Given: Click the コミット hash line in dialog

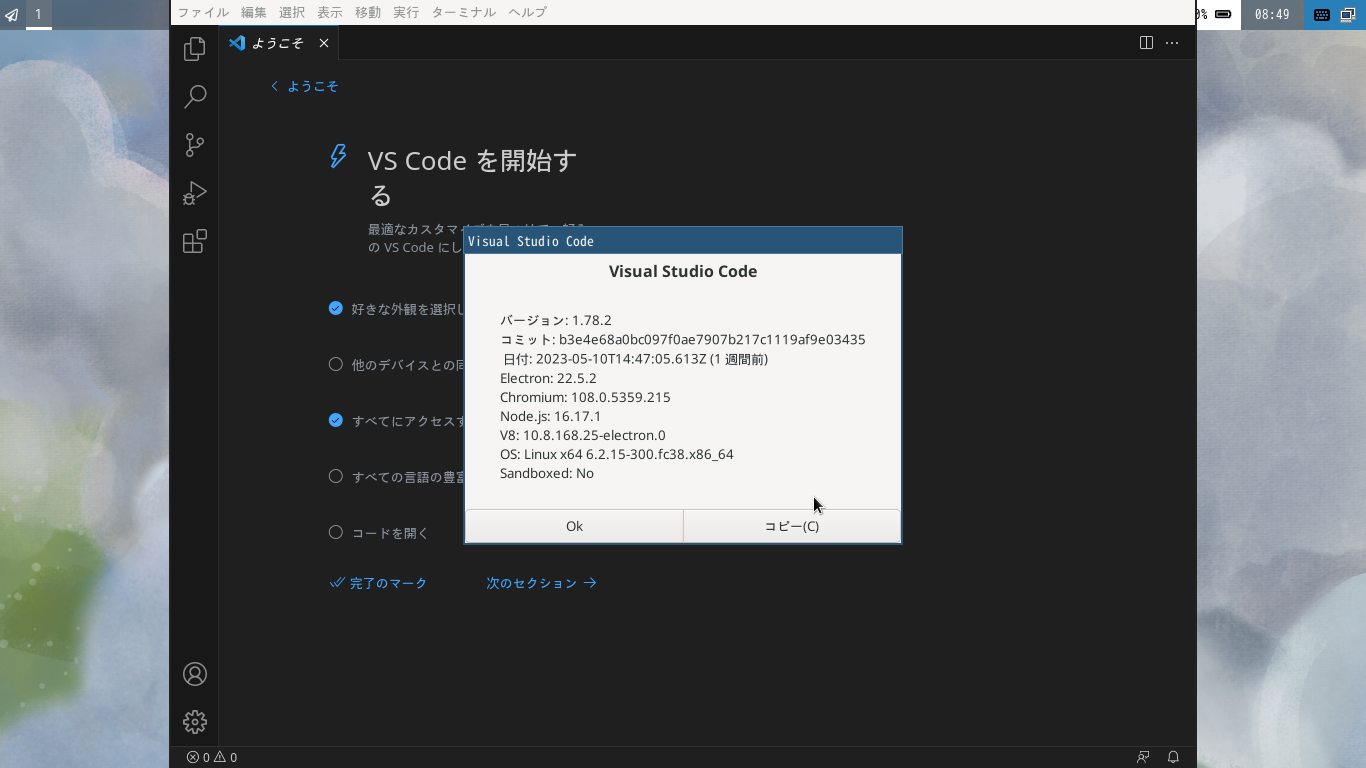Looking at the screenshot, I should (683, 340).
